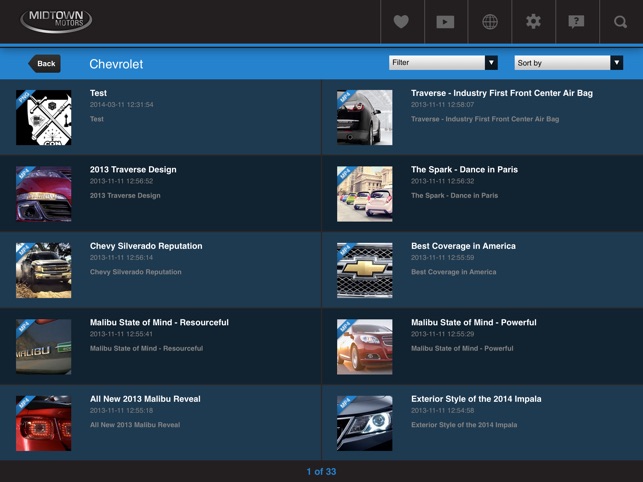Open the Filter dropdown
This screenshot has width=643, height=482.
443,63
